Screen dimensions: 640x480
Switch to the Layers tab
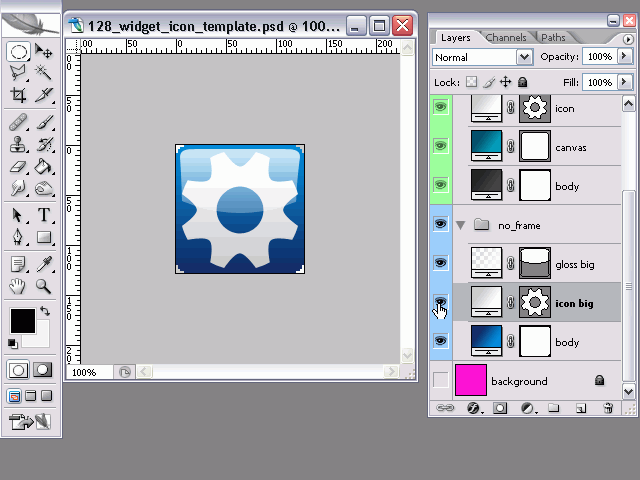point(456,38)
